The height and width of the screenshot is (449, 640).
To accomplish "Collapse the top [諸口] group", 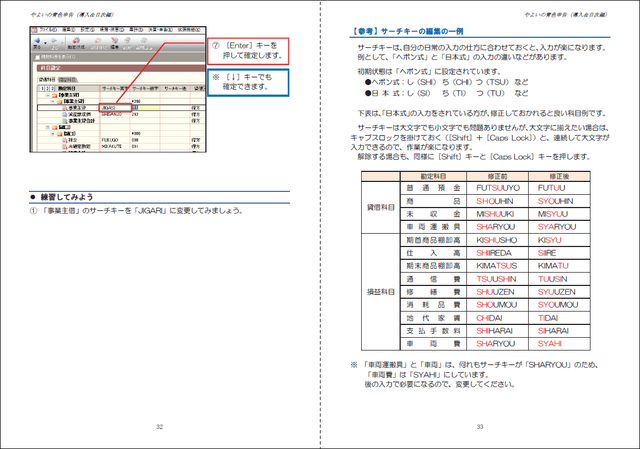I will tap(47, 127).
